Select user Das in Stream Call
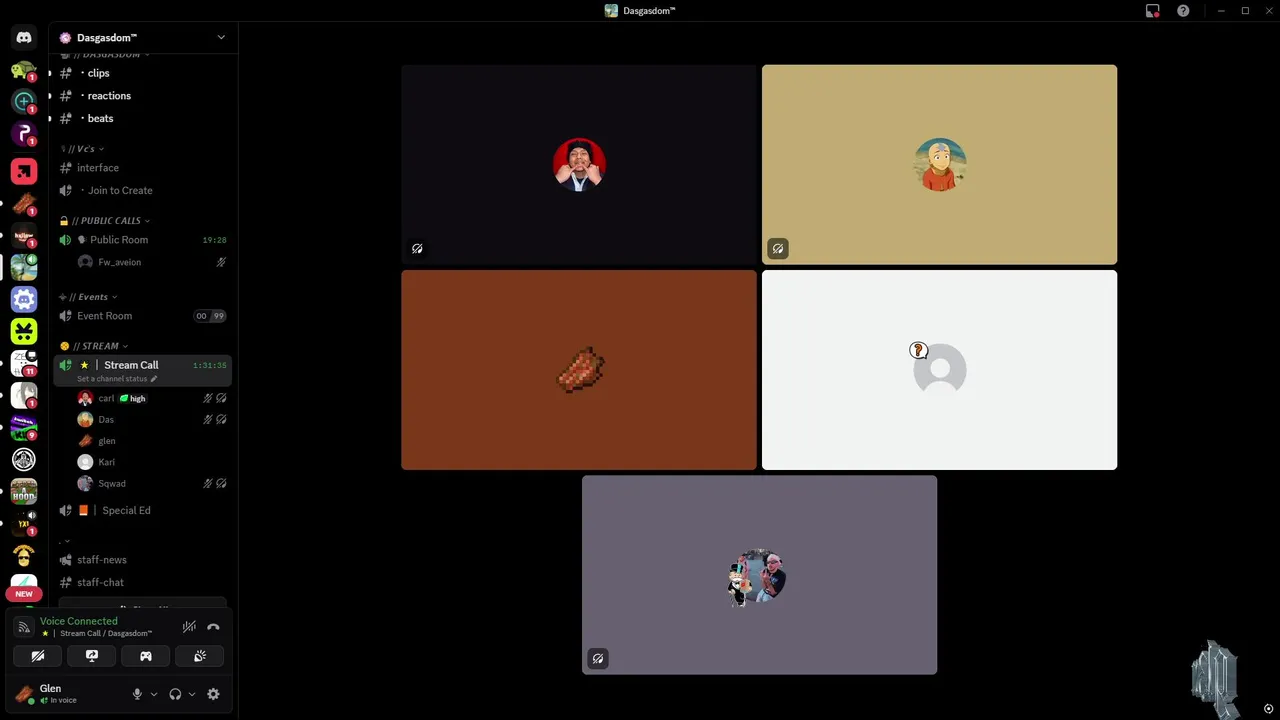 click(x=151, y=419)
